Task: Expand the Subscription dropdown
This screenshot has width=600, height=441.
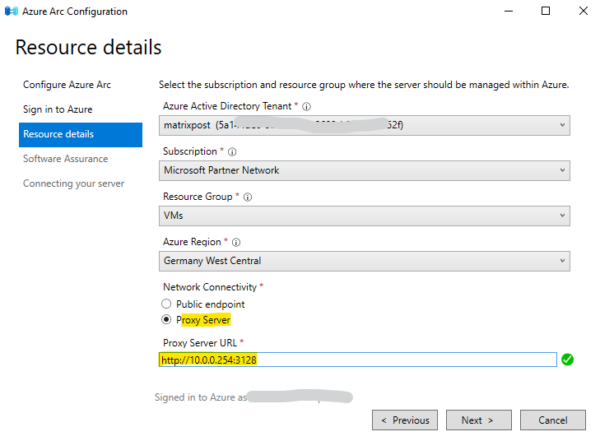Action: pyautogui.click(x=365, y=170)
